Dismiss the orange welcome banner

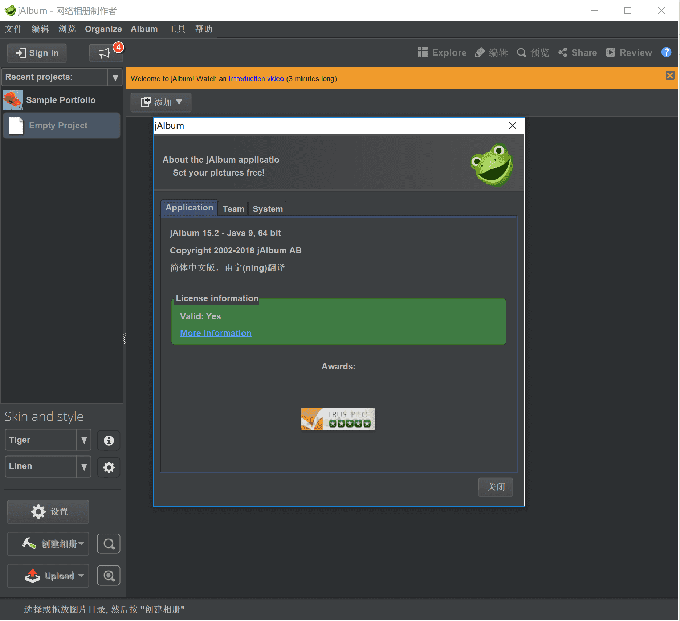tap(670, 76)
